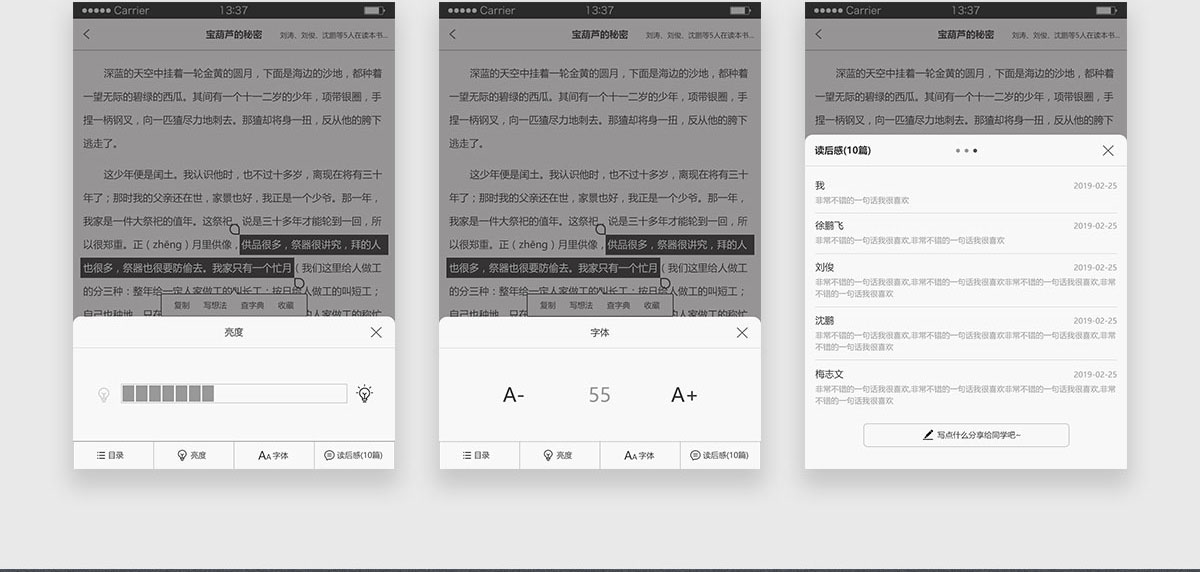The image size is (1200, 572).
Task: Choose 写想法 in the brightness screen popup
Action: pyautogui.click(x=215, y=305)
